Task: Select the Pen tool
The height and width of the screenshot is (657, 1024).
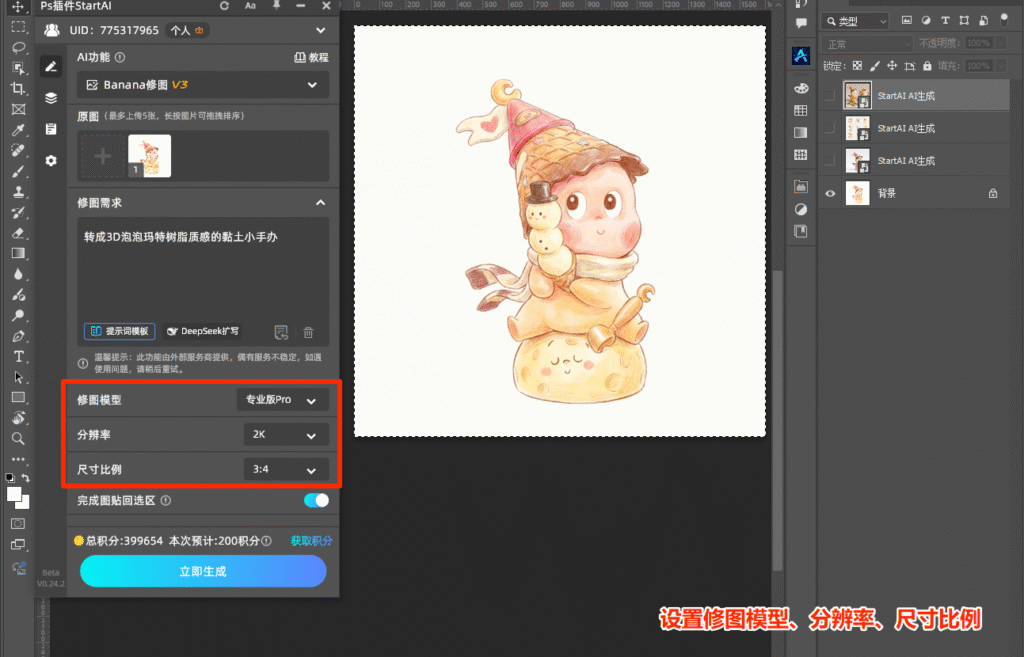Action: coord(18,336)
